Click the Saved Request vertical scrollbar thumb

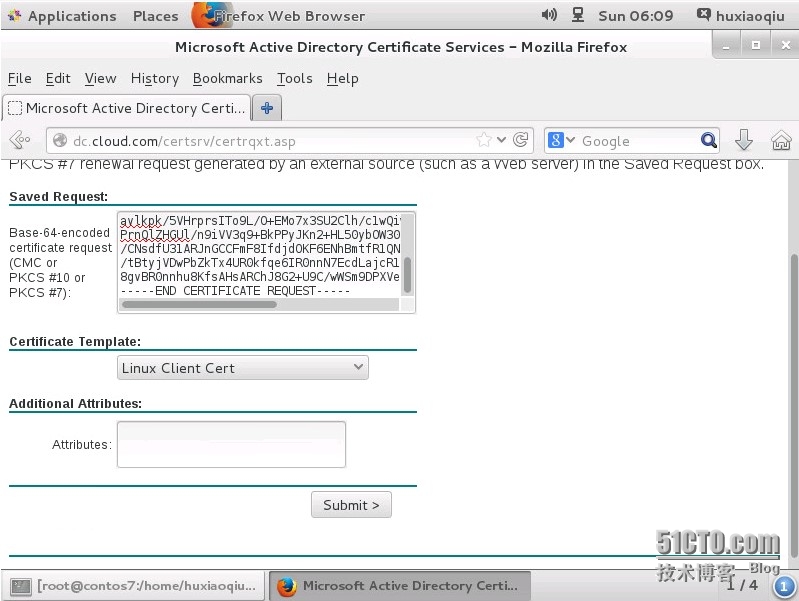pos(407,275)
